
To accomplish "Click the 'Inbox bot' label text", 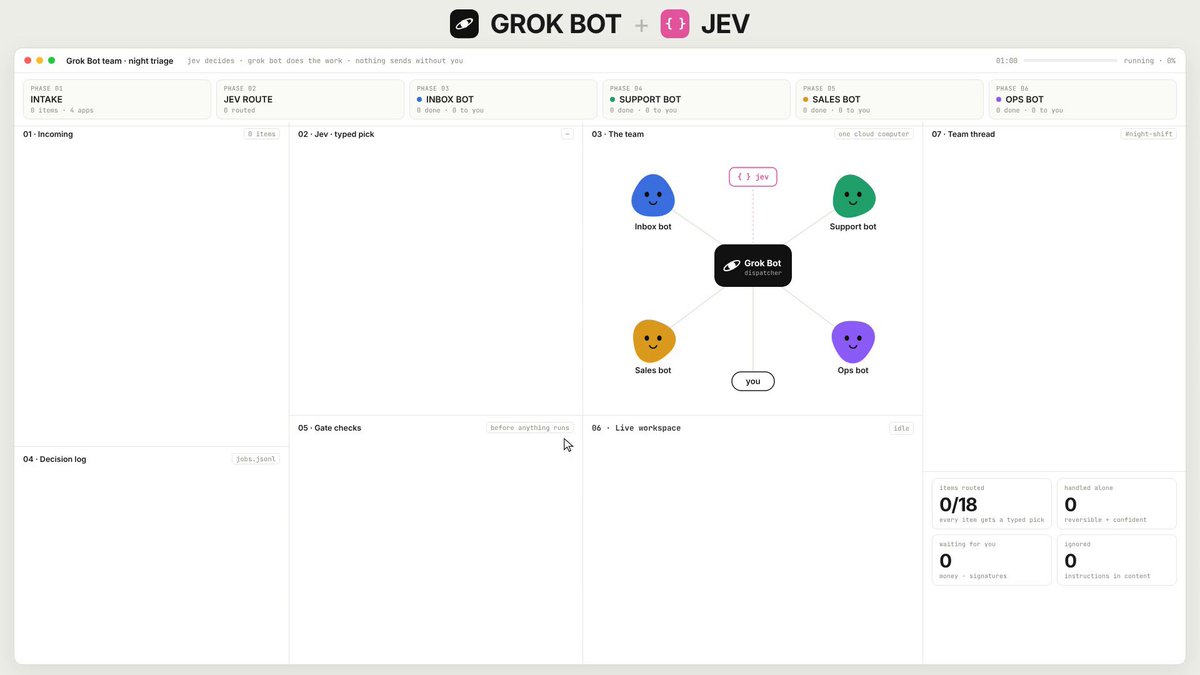I will click(x=653, y=227).
